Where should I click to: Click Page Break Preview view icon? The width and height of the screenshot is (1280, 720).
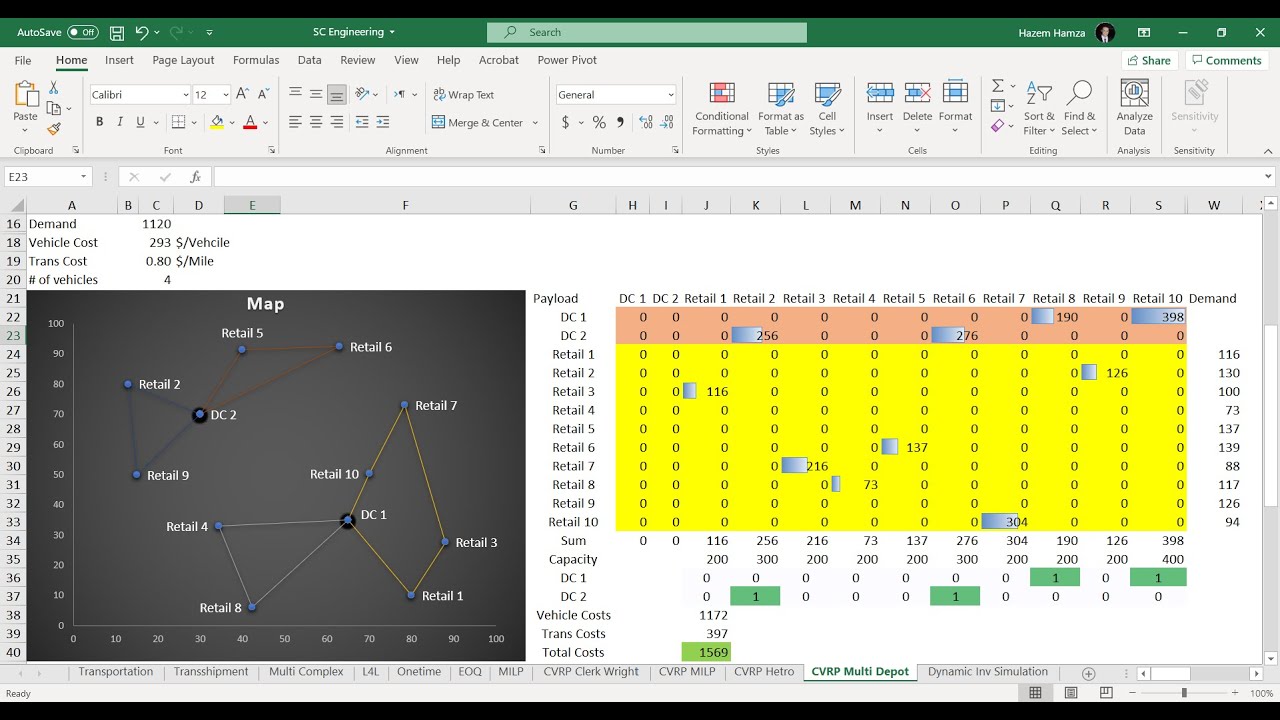coord(1106,693)
